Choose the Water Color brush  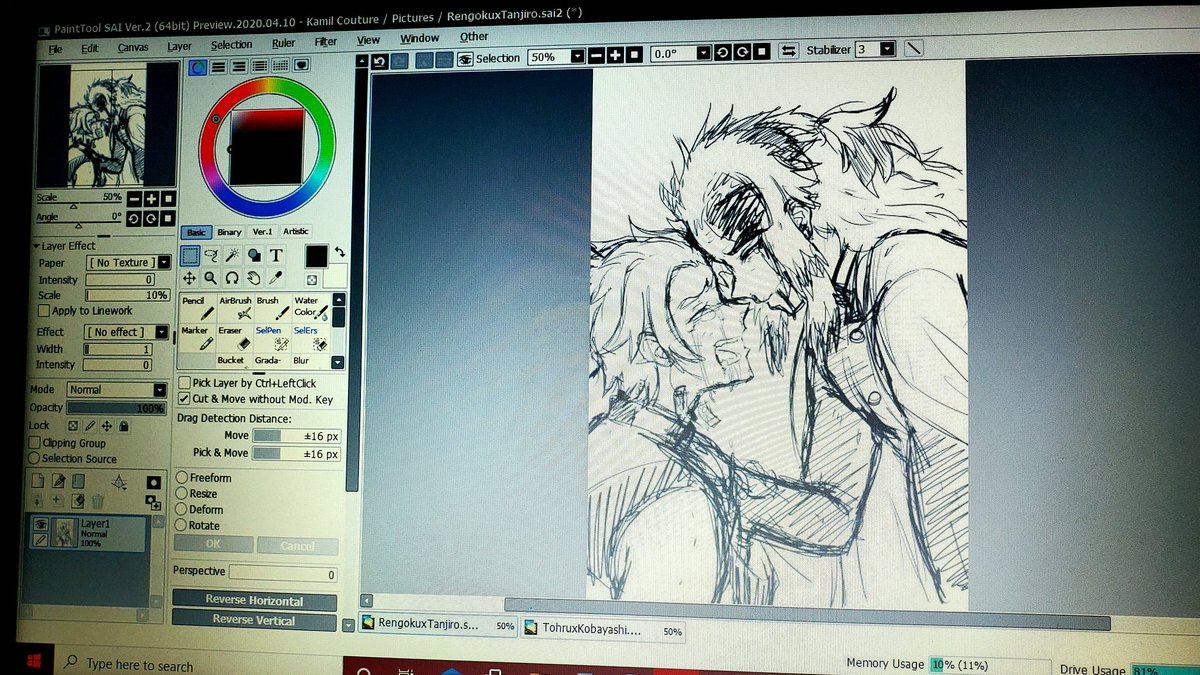point(310,308)
